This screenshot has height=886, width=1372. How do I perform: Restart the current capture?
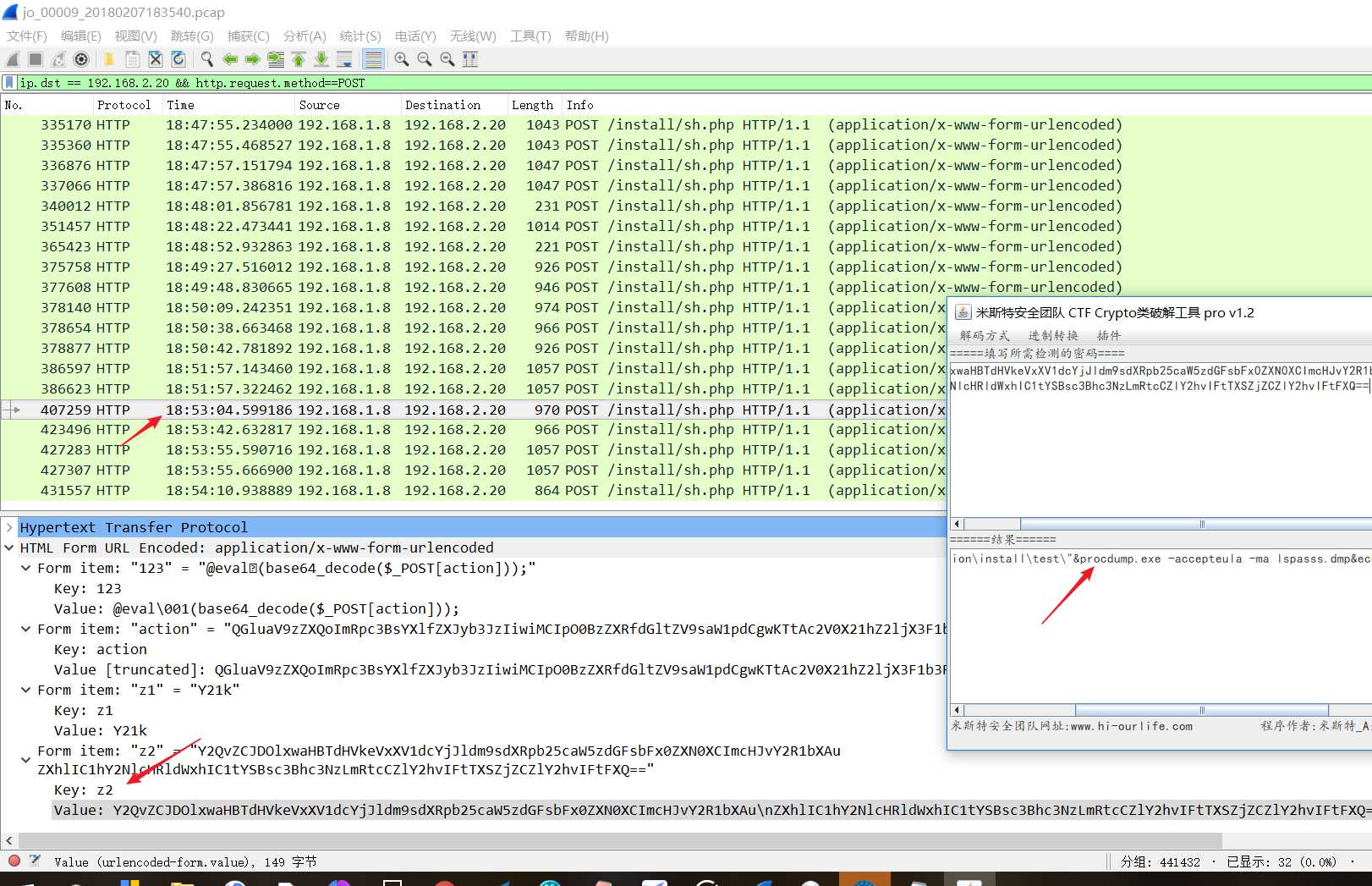coord(58,59)
